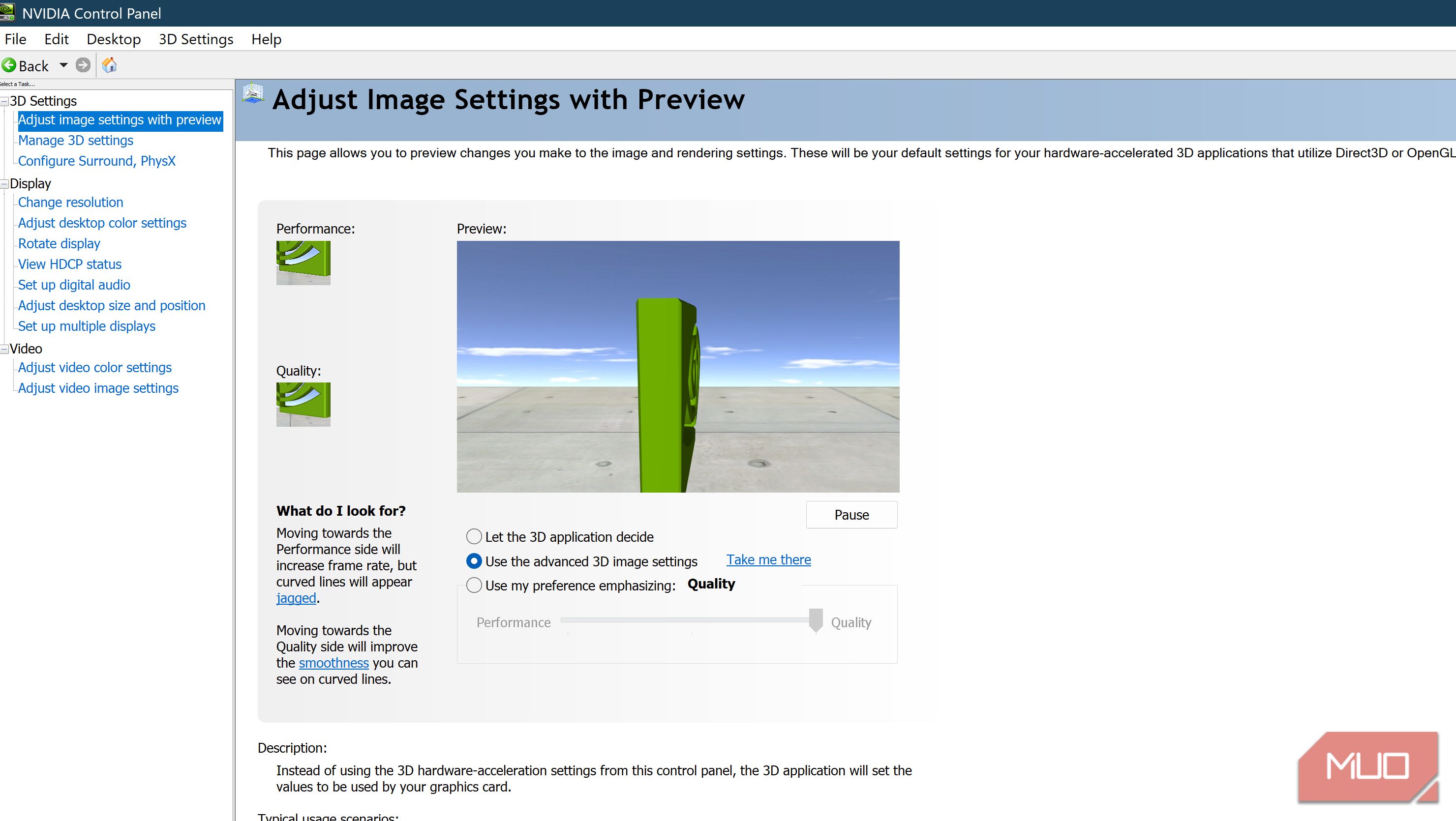Click the Adjust Image Settings page header icon
1456x821 pixels.
pyautogui.click(x=253, y=93)
